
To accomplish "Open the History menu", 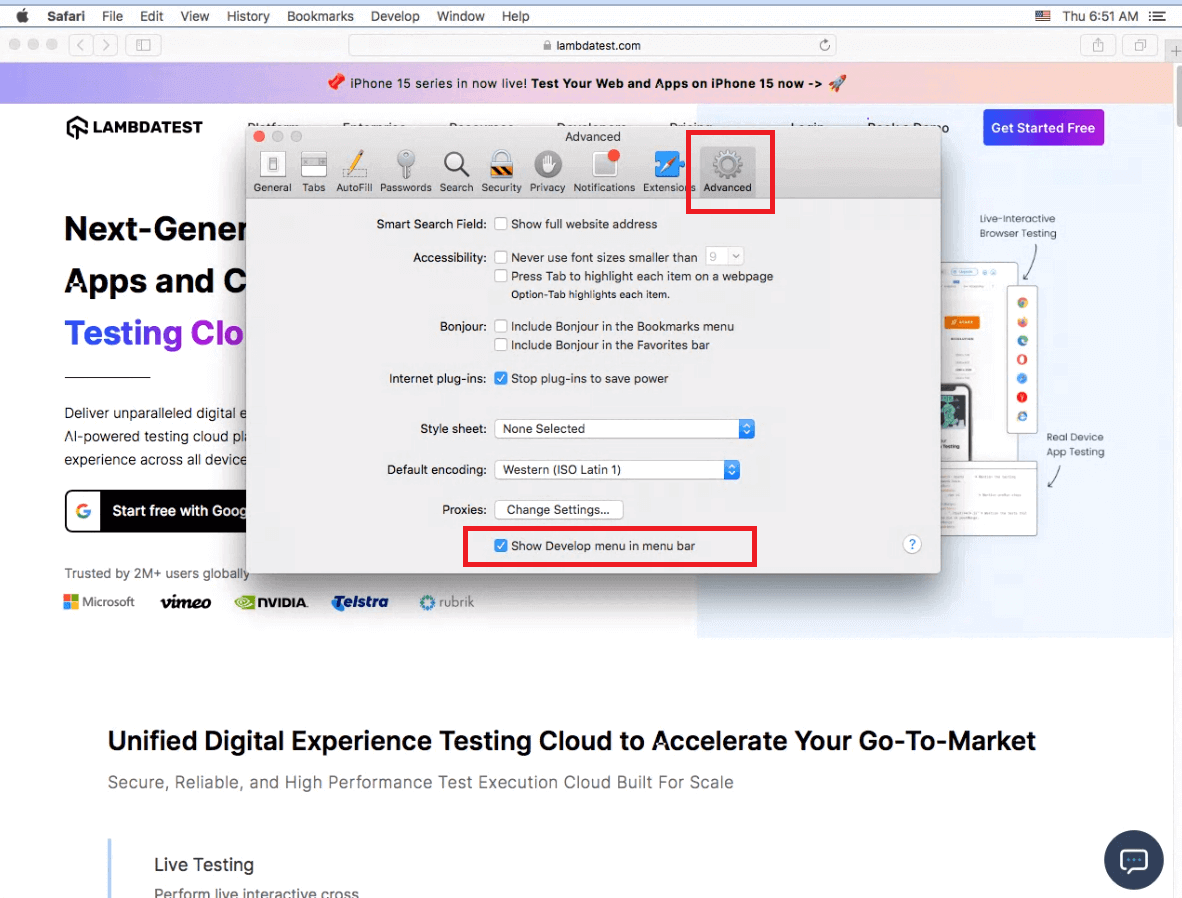I will 248,16.
